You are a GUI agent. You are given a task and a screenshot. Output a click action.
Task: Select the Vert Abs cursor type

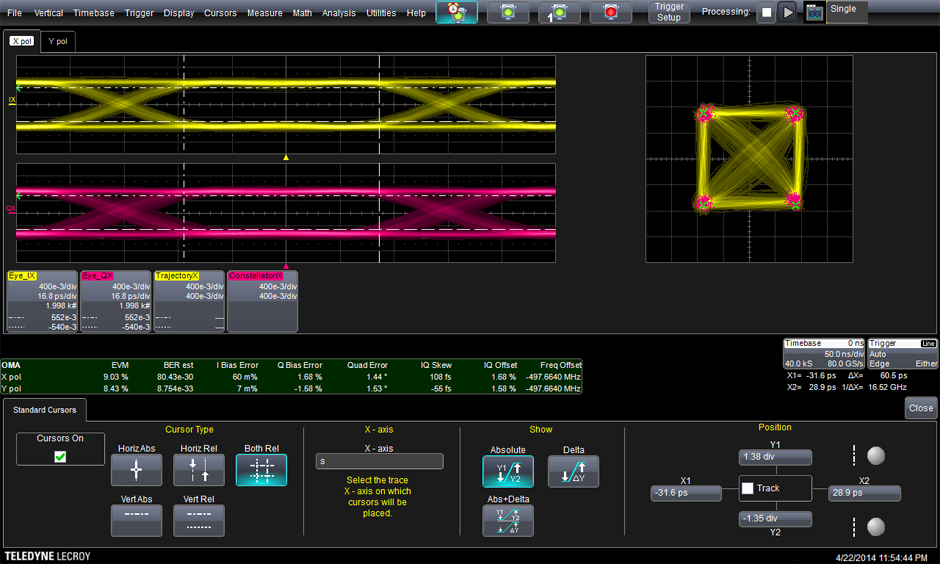coord(136,519)
